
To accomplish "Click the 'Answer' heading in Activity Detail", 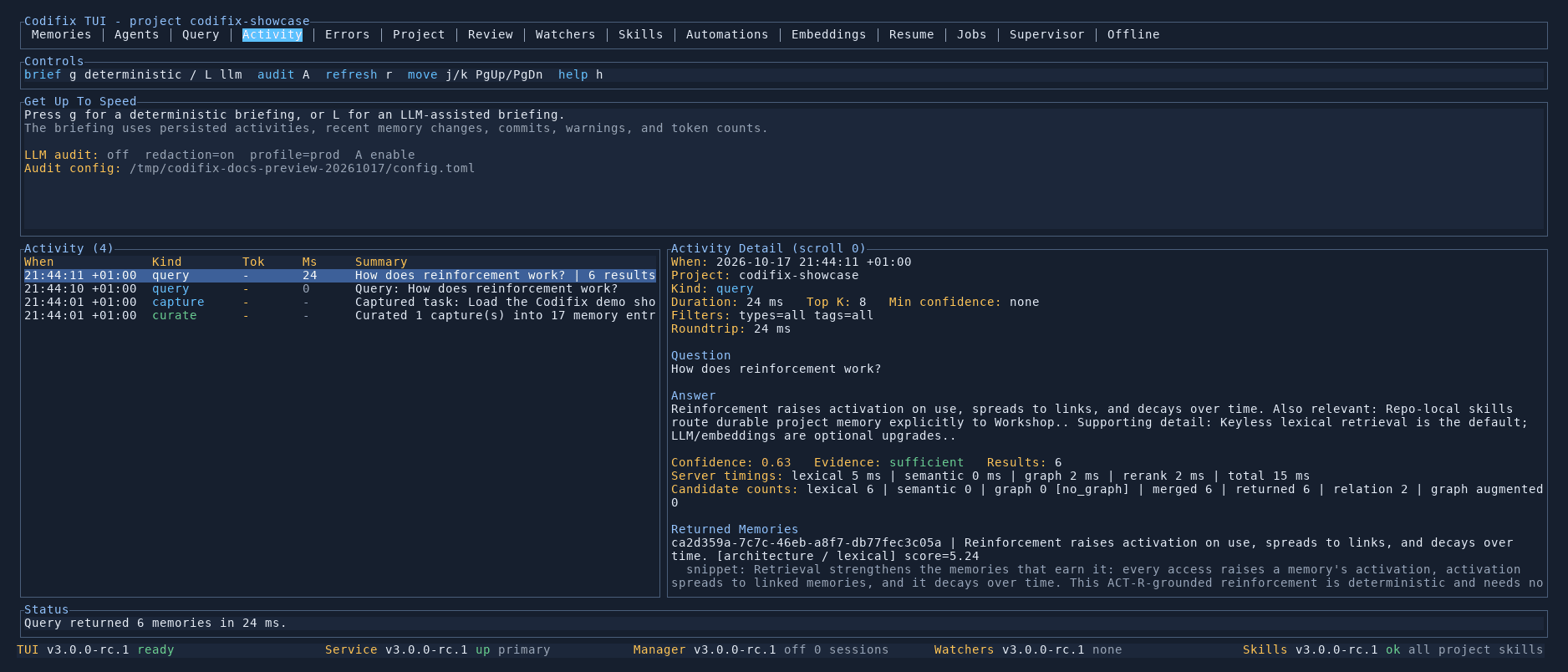I will [x=693, y=395].
